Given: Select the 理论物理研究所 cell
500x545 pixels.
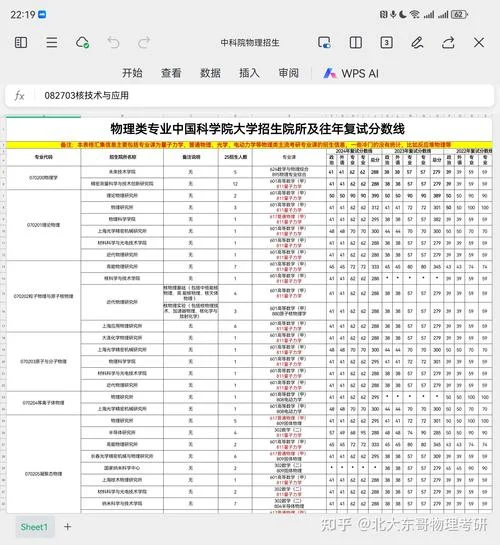Looking at the screenshot, I should 122,196.
